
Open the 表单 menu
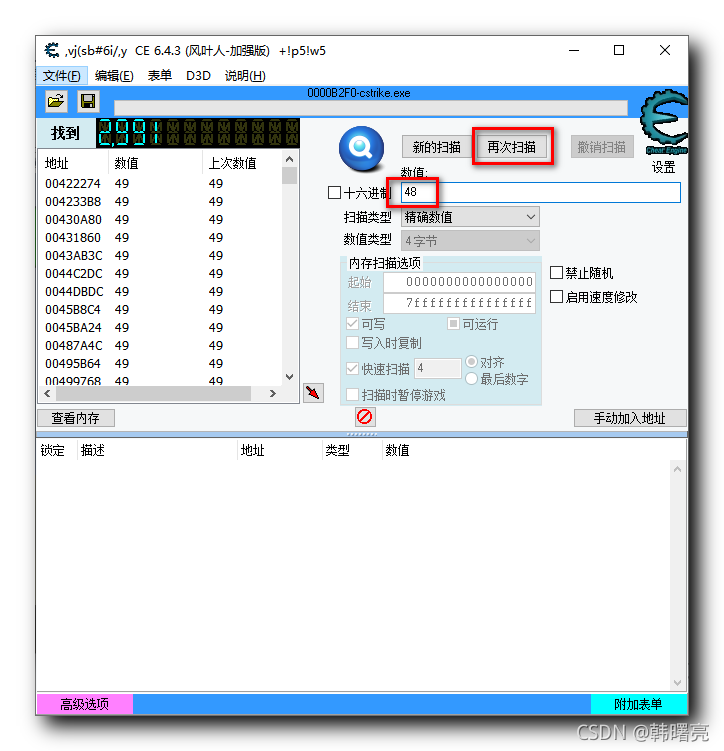159,76
